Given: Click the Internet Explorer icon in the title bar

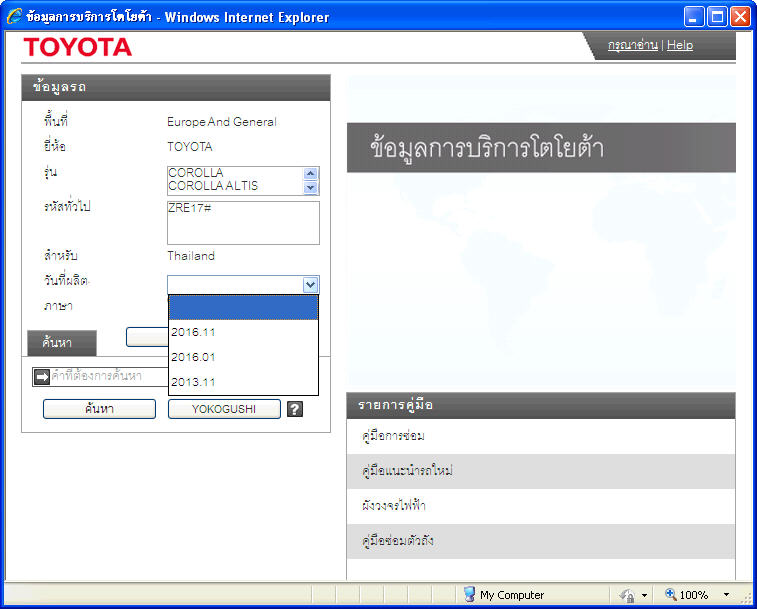Looking at the screenshot, I should pos(14,16).
